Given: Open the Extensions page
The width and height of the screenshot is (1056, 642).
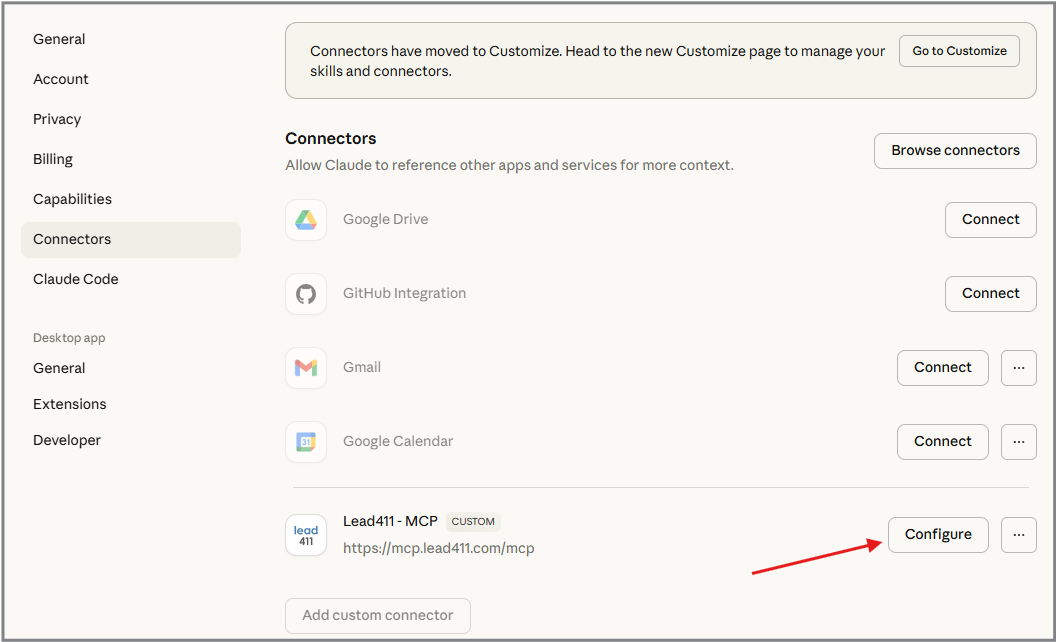Looking at the screenshot, I should click(69, 404).
